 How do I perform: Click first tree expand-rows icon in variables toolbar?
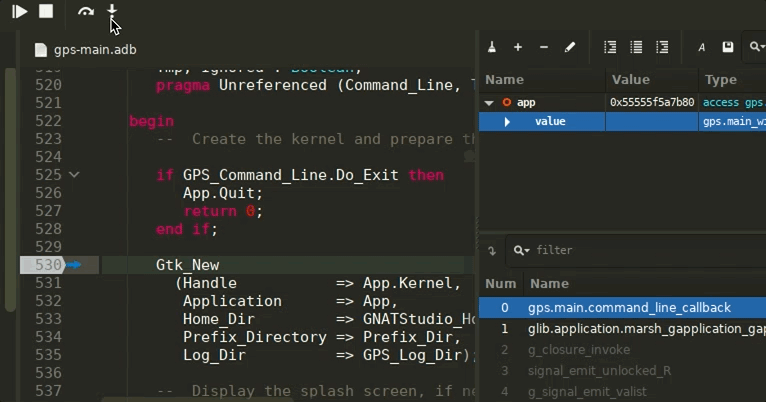(610, 47)
